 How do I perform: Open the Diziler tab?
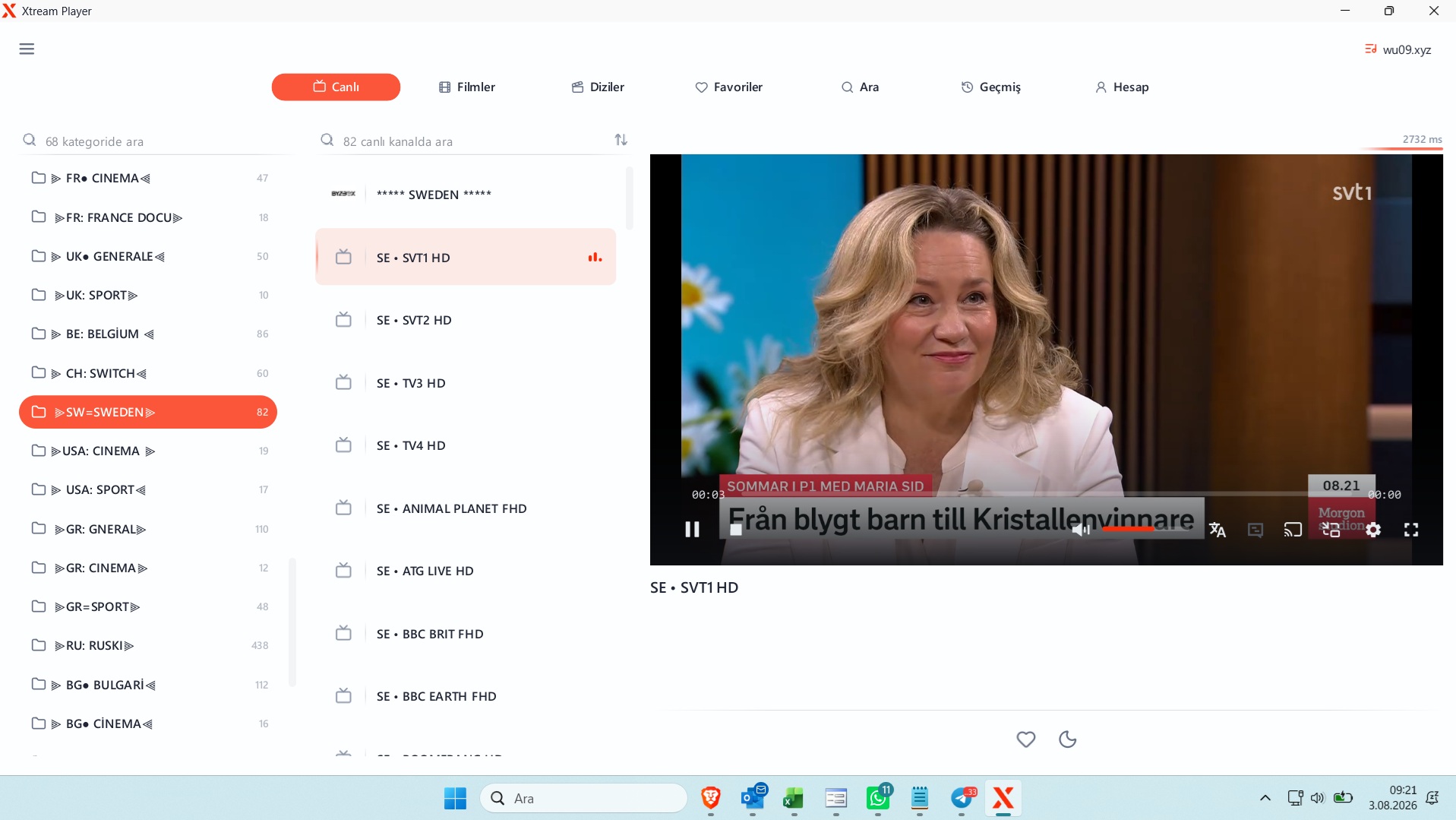point(599,87)
